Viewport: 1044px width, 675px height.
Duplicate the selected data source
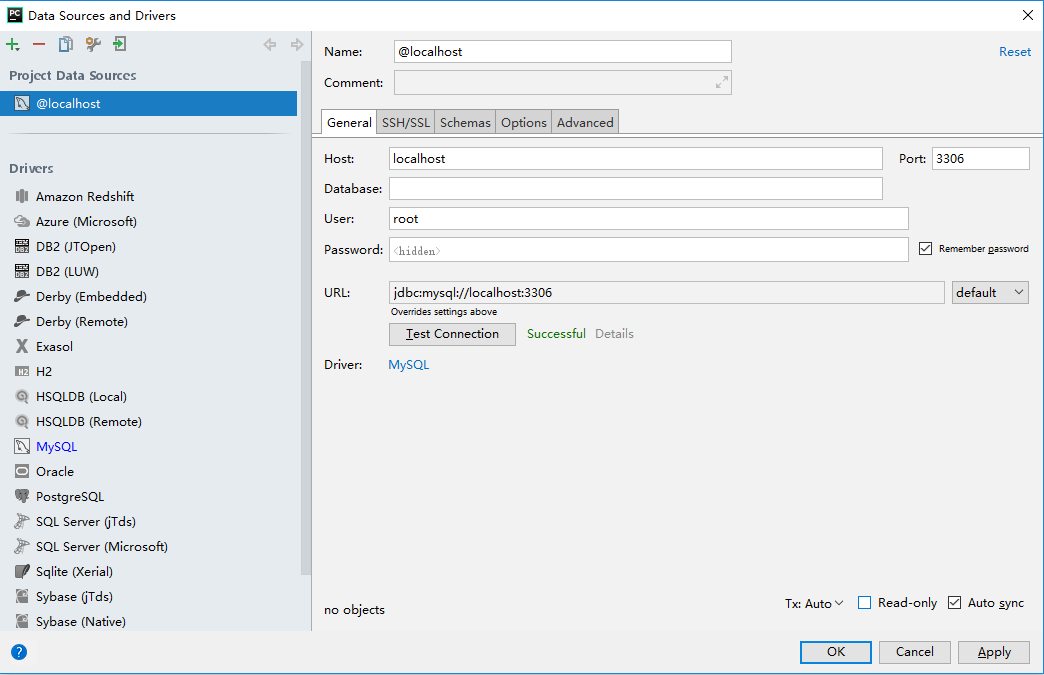coord(65,45)
